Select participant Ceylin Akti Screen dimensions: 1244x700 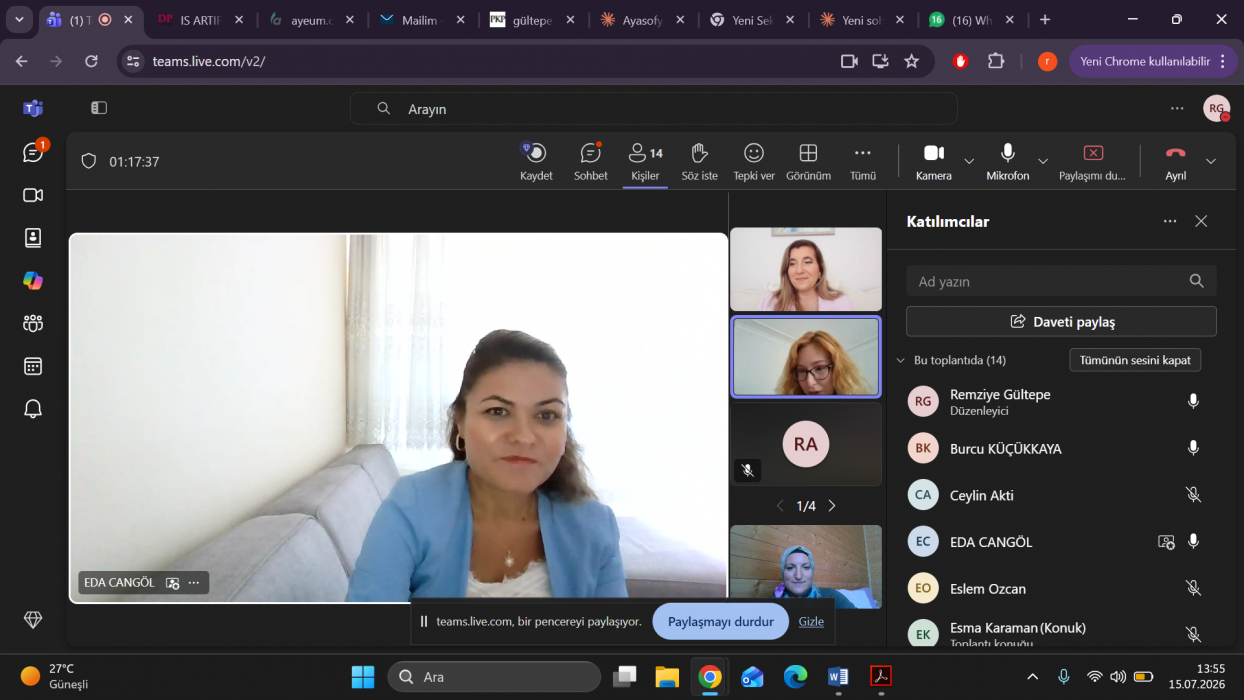[1061, 495]
